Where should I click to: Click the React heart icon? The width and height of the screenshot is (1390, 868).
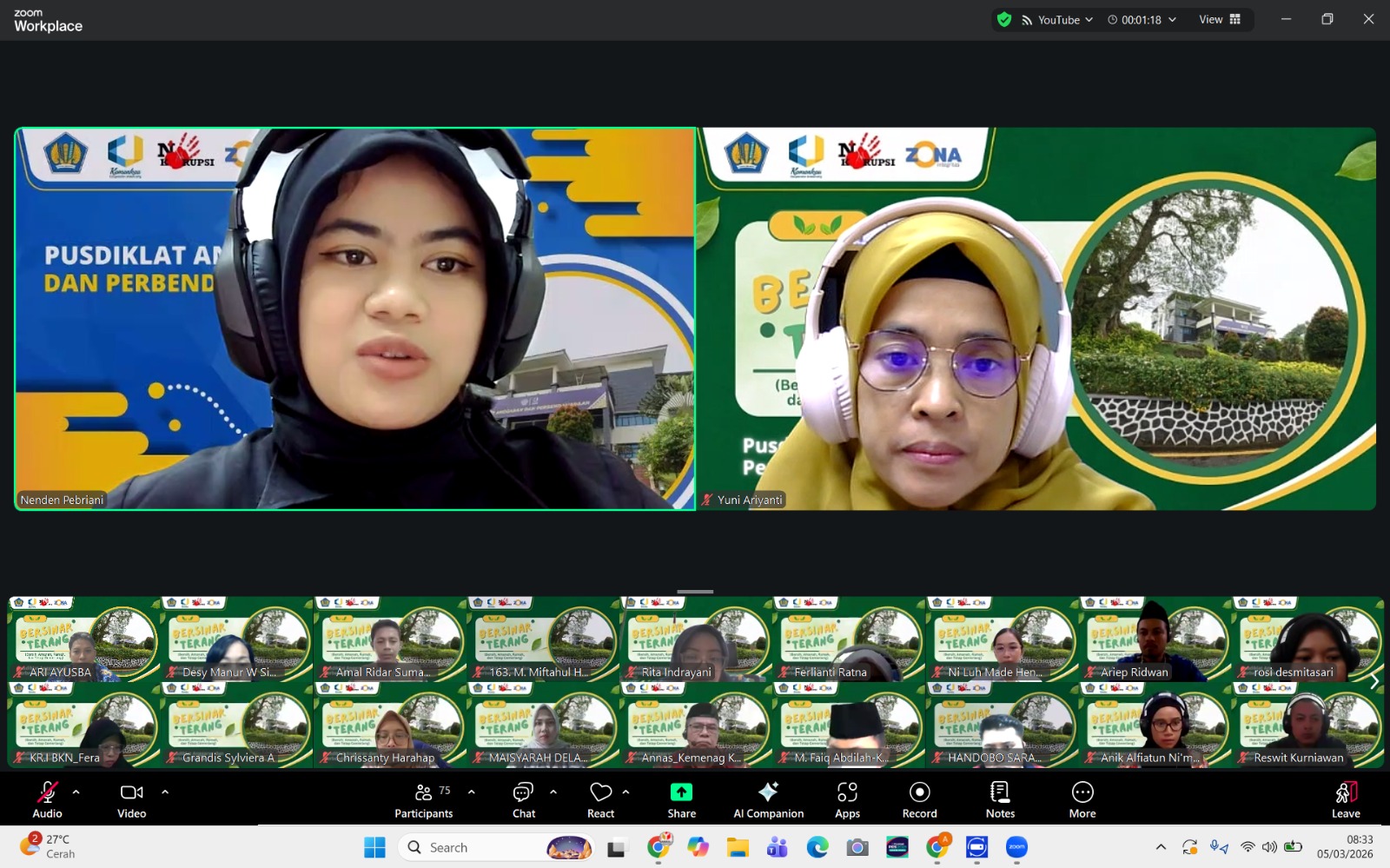pyautogui.click(x=600, y=799)
